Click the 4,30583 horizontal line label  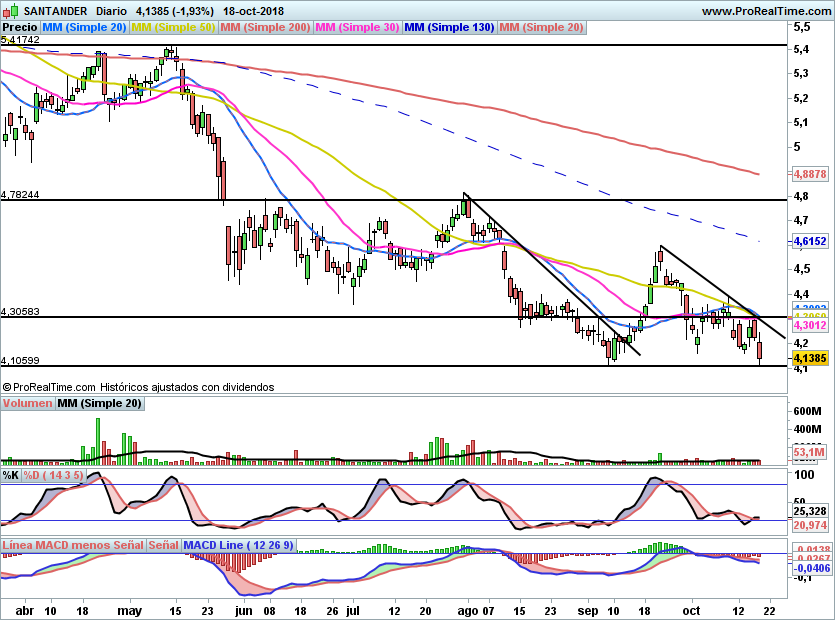(20, 312)
